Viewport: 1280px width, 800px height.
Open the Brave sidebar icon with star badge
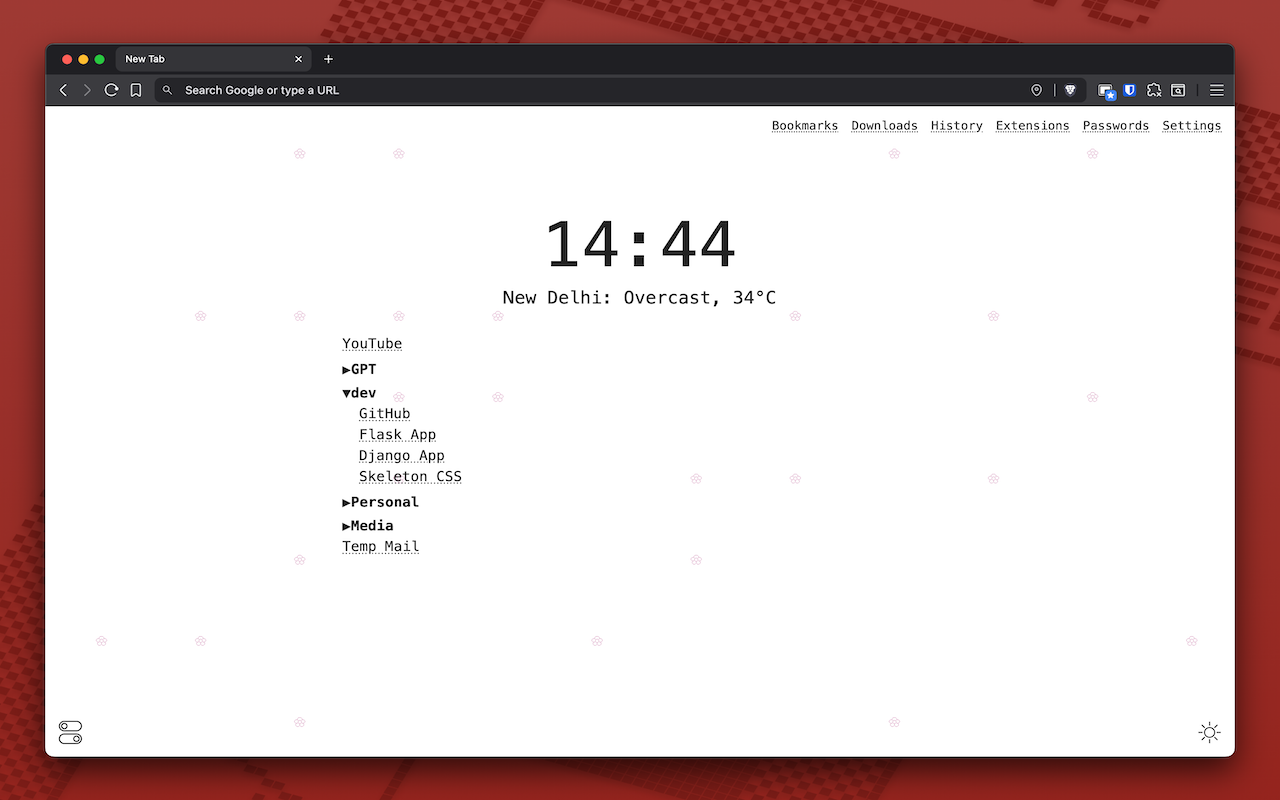[x=1106, y=90]
